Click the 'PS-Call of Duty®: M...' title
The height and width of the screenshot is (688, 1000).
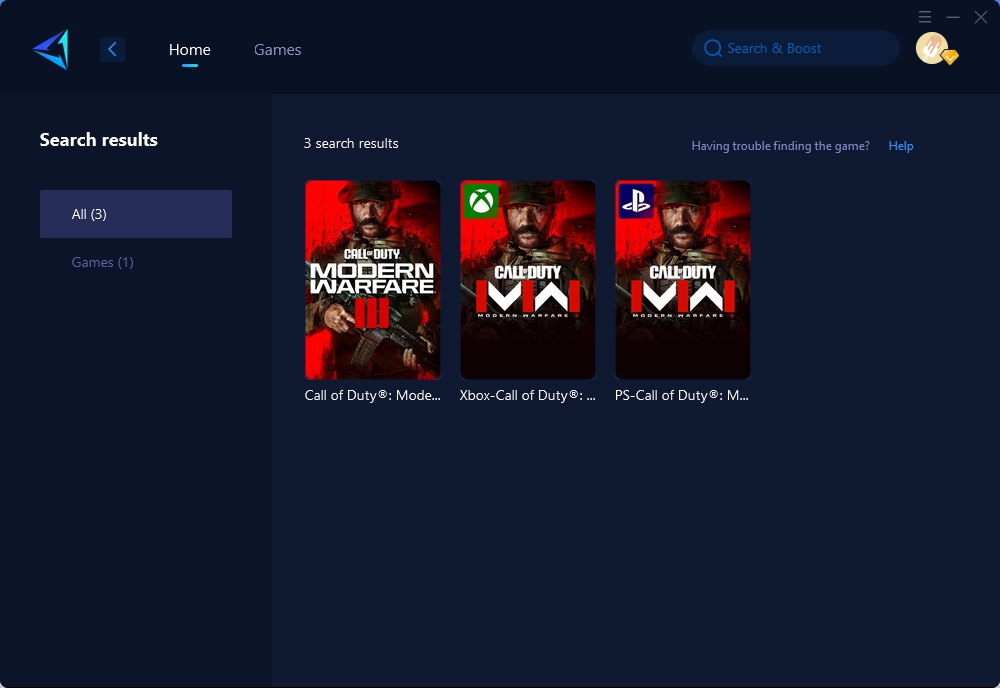pyautogui.click(x=682, y=395)
